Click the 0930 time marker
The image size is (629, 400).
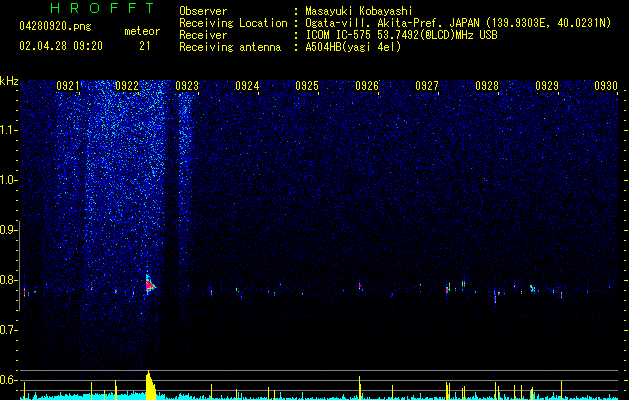[x=606, y=86]
